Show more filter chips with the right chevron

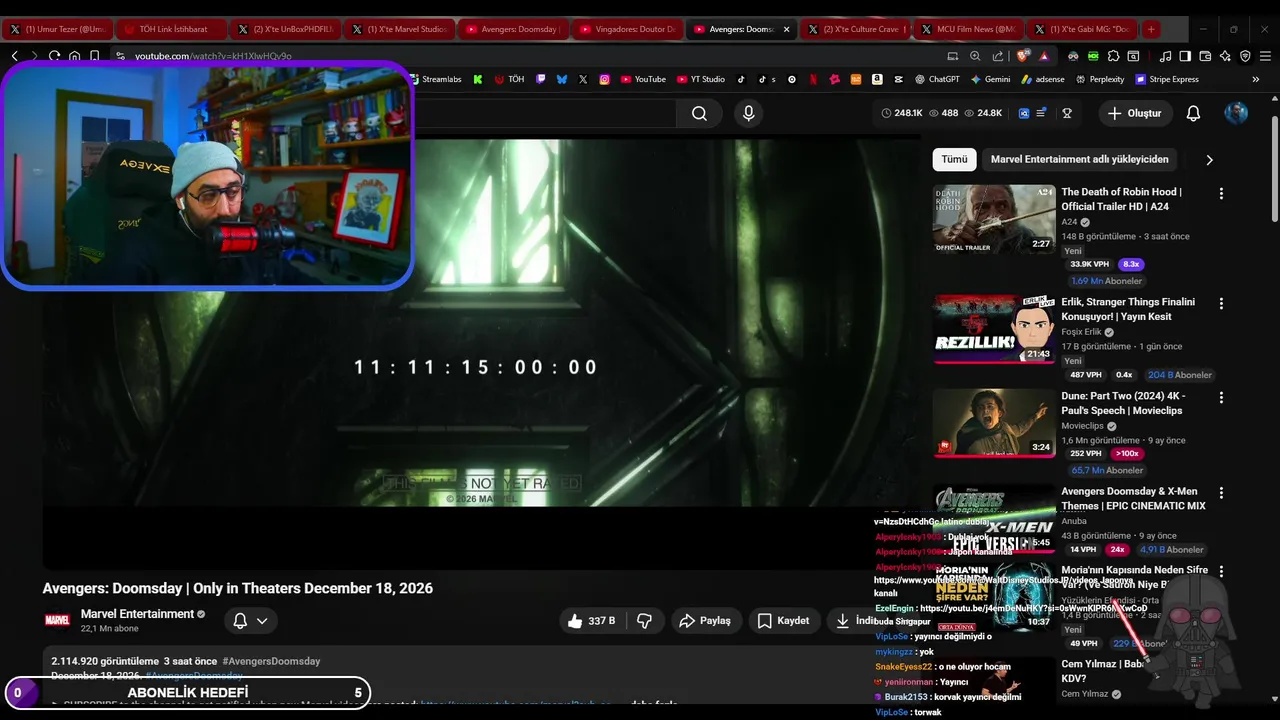tap(1209, 159)
